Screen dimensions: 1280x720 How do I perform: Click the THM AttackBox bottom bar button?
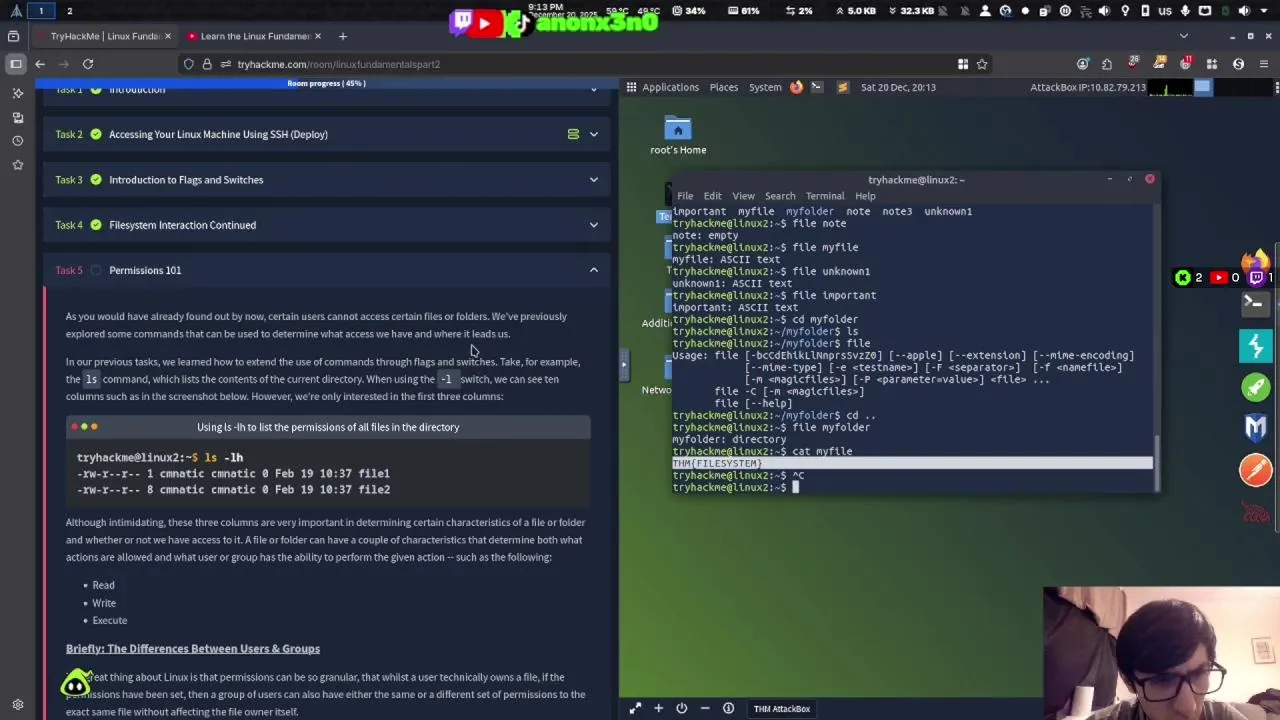click(781, 709)
